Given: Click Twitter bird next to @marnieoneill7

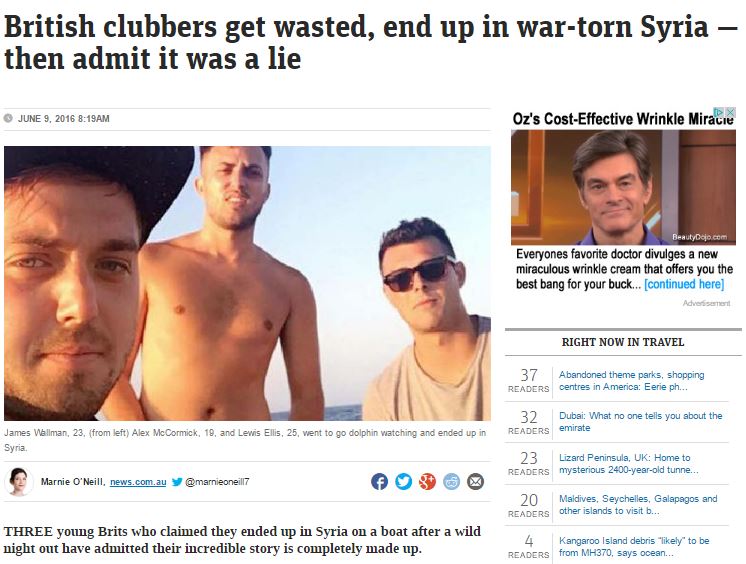Looking at the screenshot, I should (x=177, y=482).
